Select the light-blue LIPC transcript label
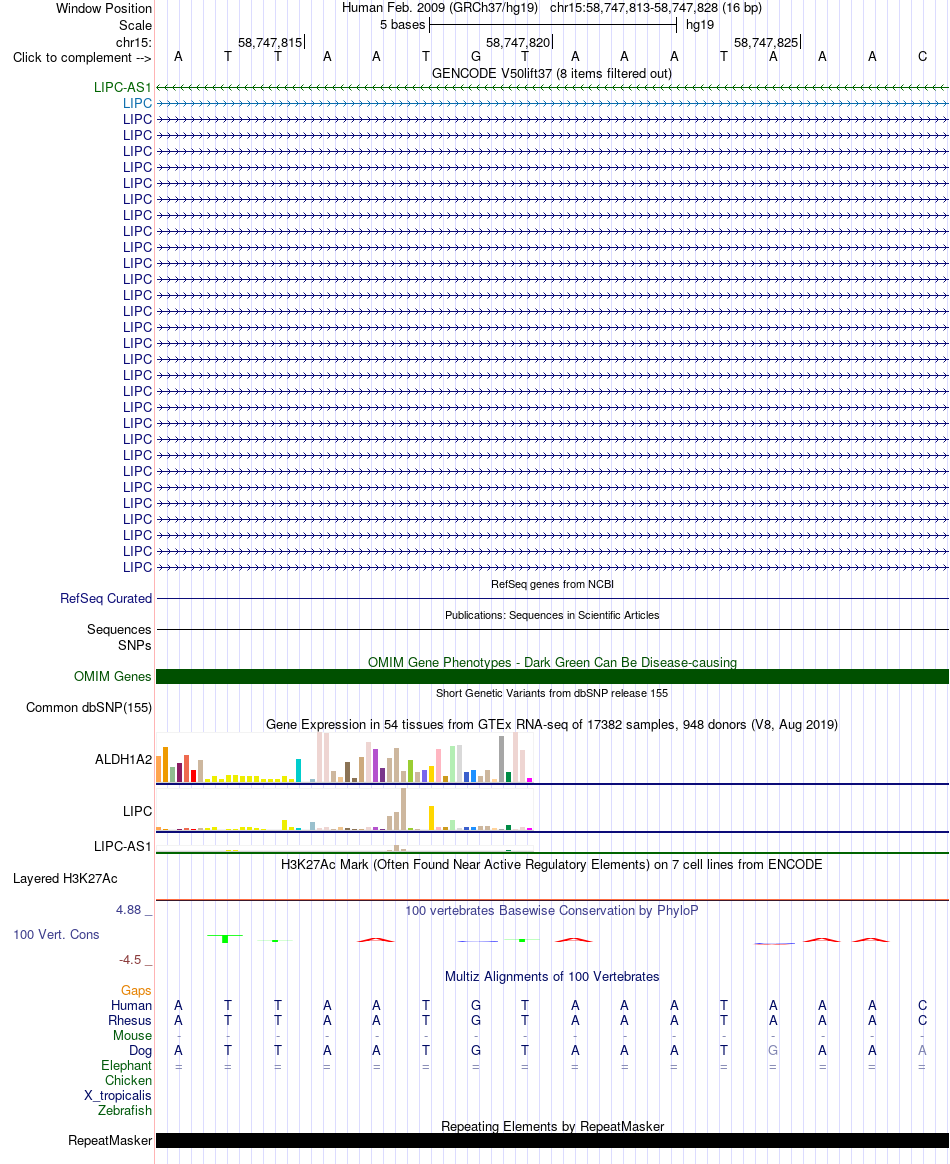The width and height of the screenshot is (950, 1164). (x=137, y=103)
